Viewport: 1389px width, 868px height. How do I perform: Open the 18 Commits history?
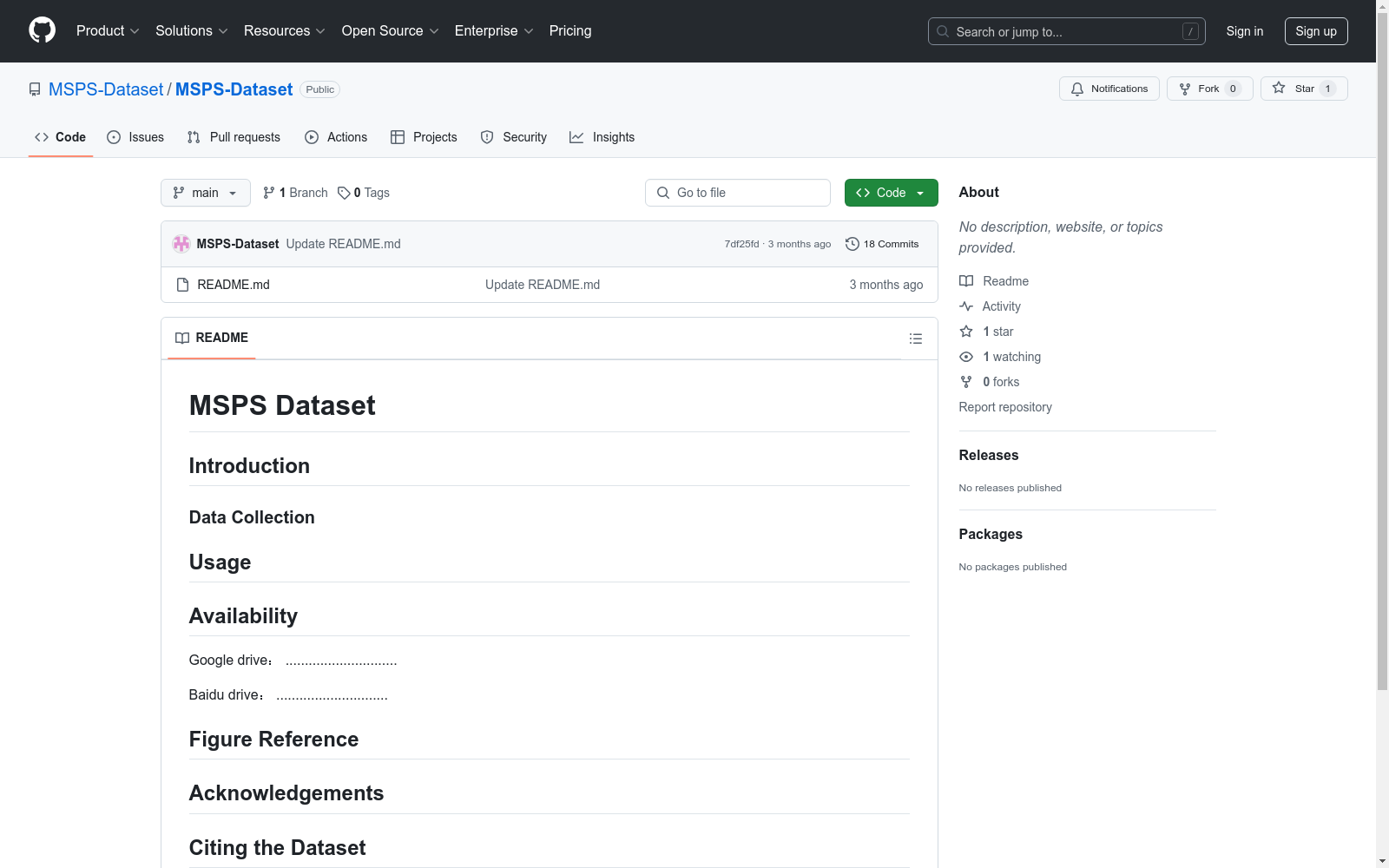pos(882,244)
